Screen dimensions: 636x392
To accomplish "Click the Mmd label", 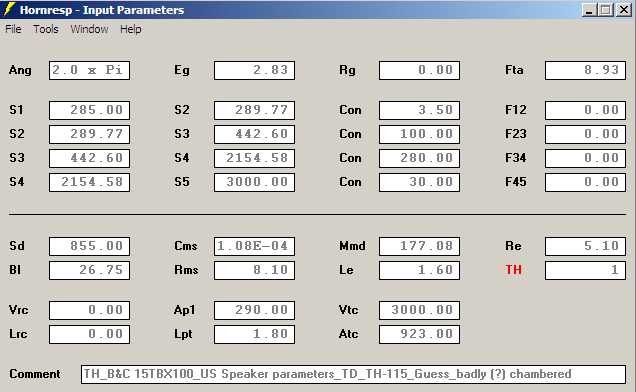I will [x=352, y=246].
